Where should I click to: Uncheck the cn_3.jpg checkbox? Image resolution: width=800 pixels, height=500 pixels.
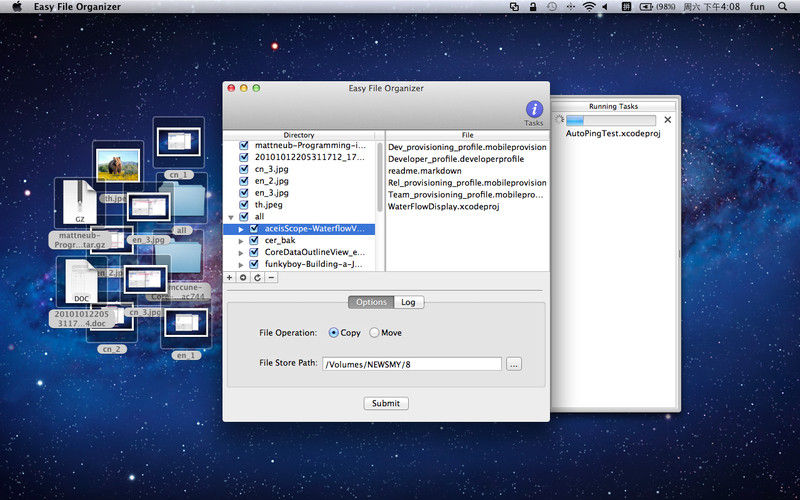pyautogui.click(x=244, y=169)
